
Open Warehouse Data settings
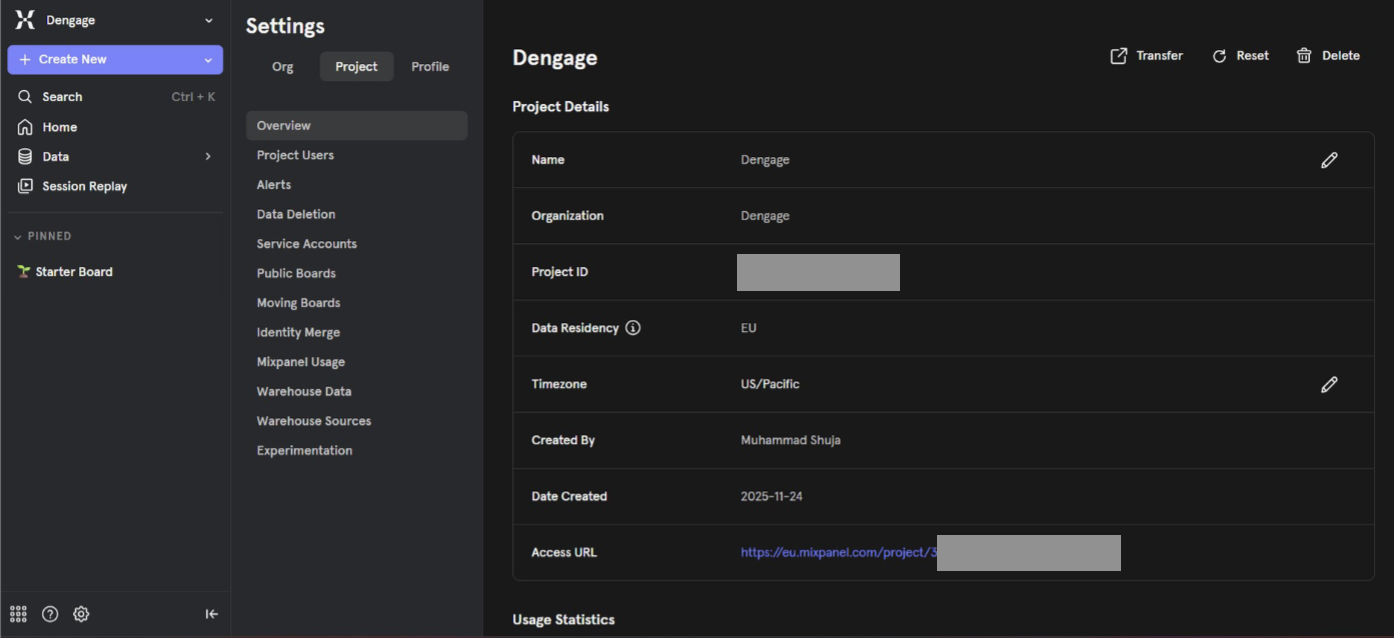[304, 392]
